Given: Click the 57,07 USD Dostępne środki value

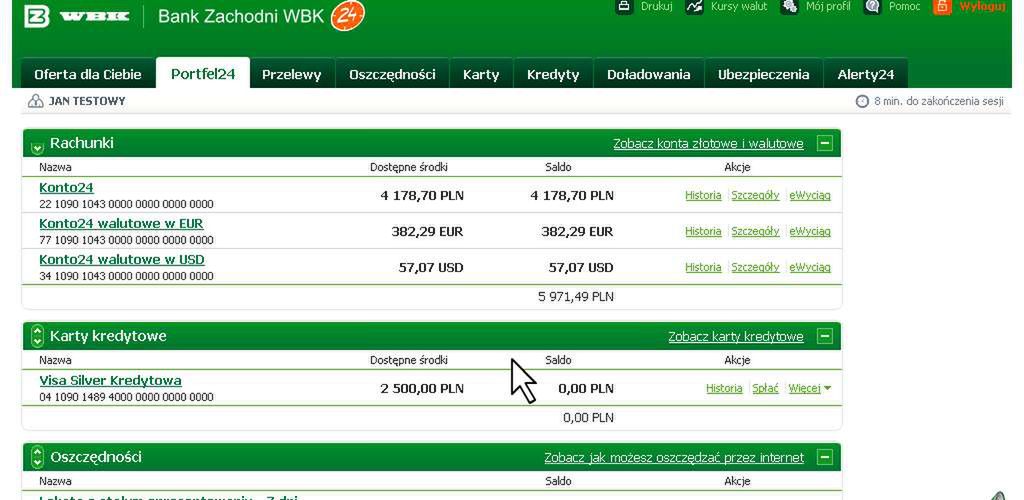Looking at the screenshot, I should [431, 267].
